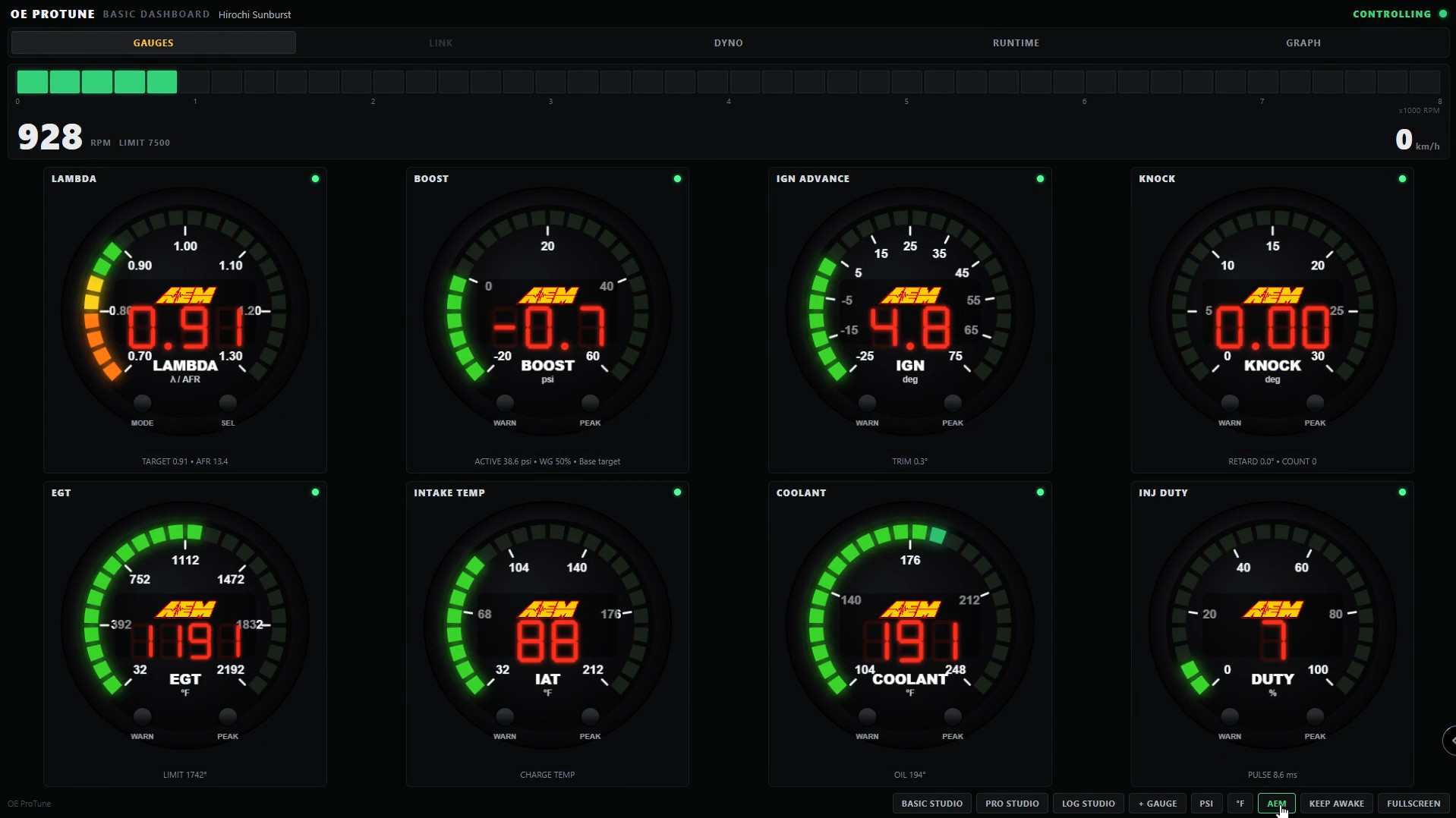
Task: Click the MODE knob on Lambda gauge
Action: click(142, 402)
